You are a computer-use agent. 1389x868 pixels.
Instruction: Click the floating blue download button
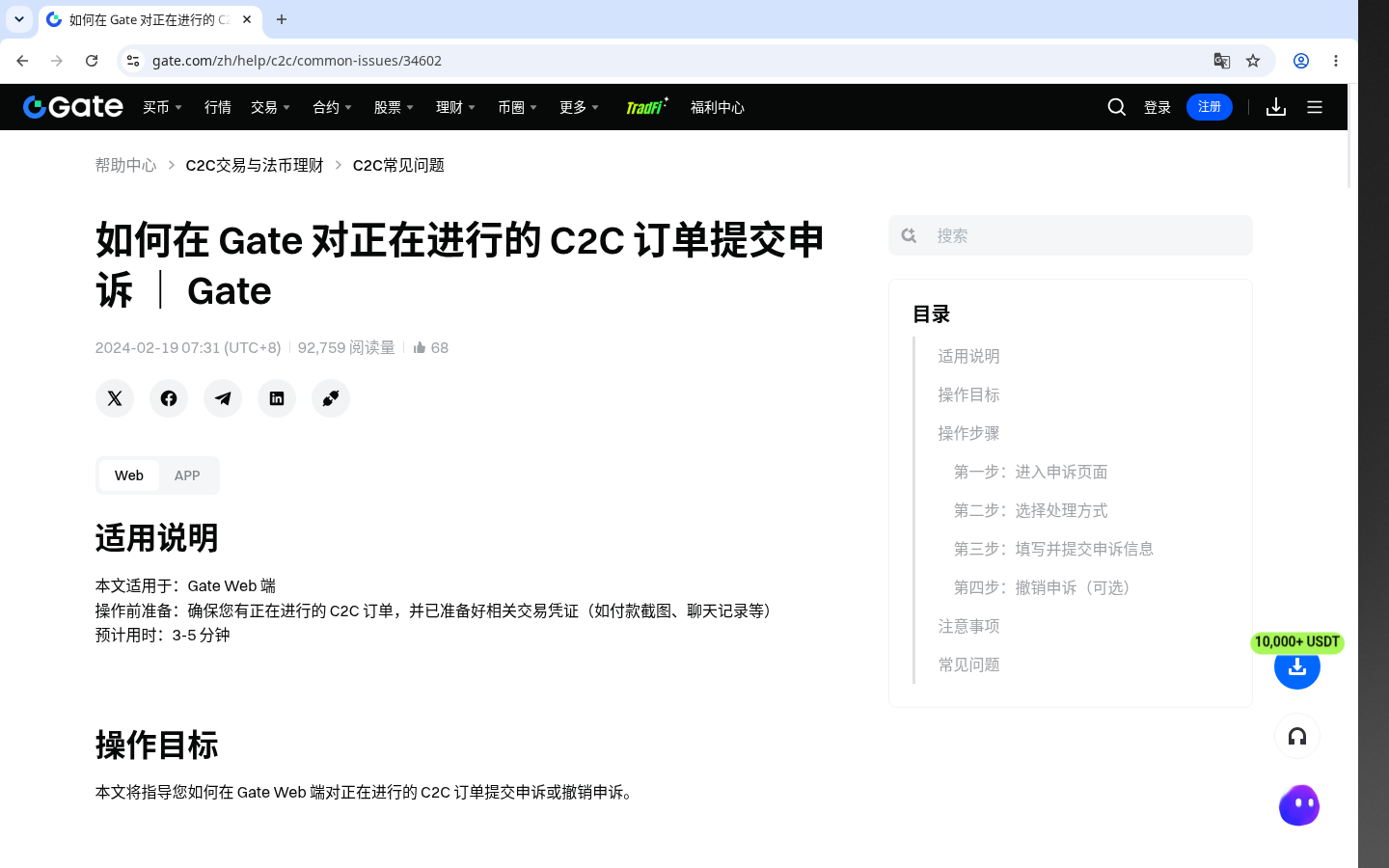click(x=1297, y=666)
